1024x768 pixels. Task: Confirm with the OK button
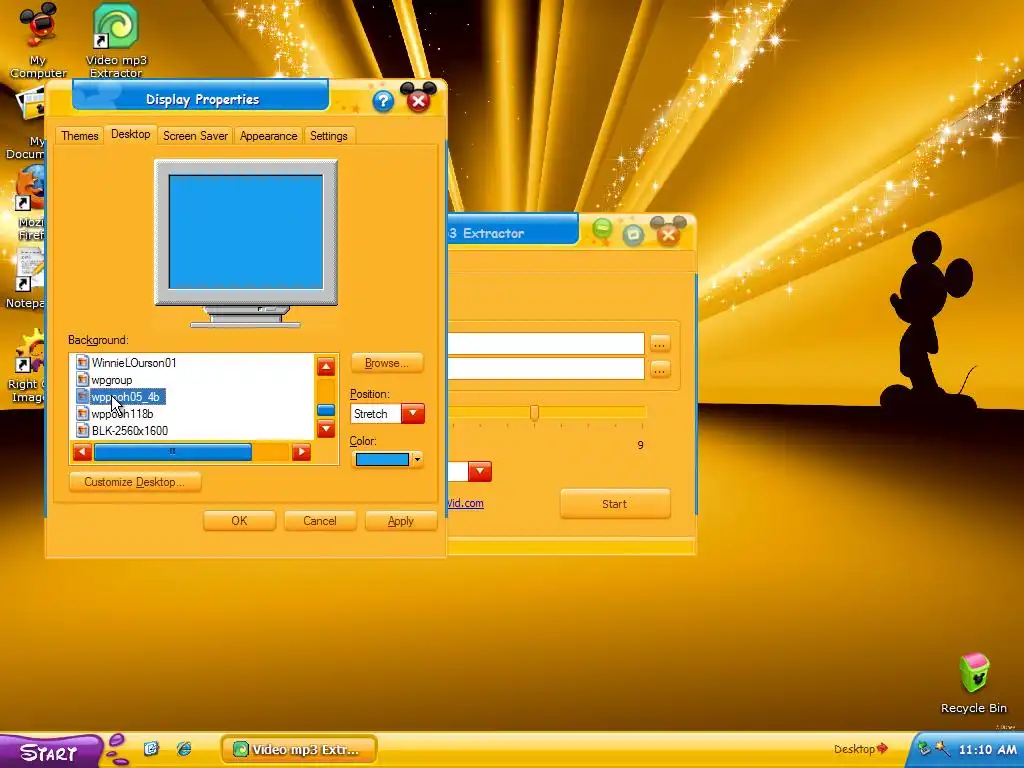point(239,520)
